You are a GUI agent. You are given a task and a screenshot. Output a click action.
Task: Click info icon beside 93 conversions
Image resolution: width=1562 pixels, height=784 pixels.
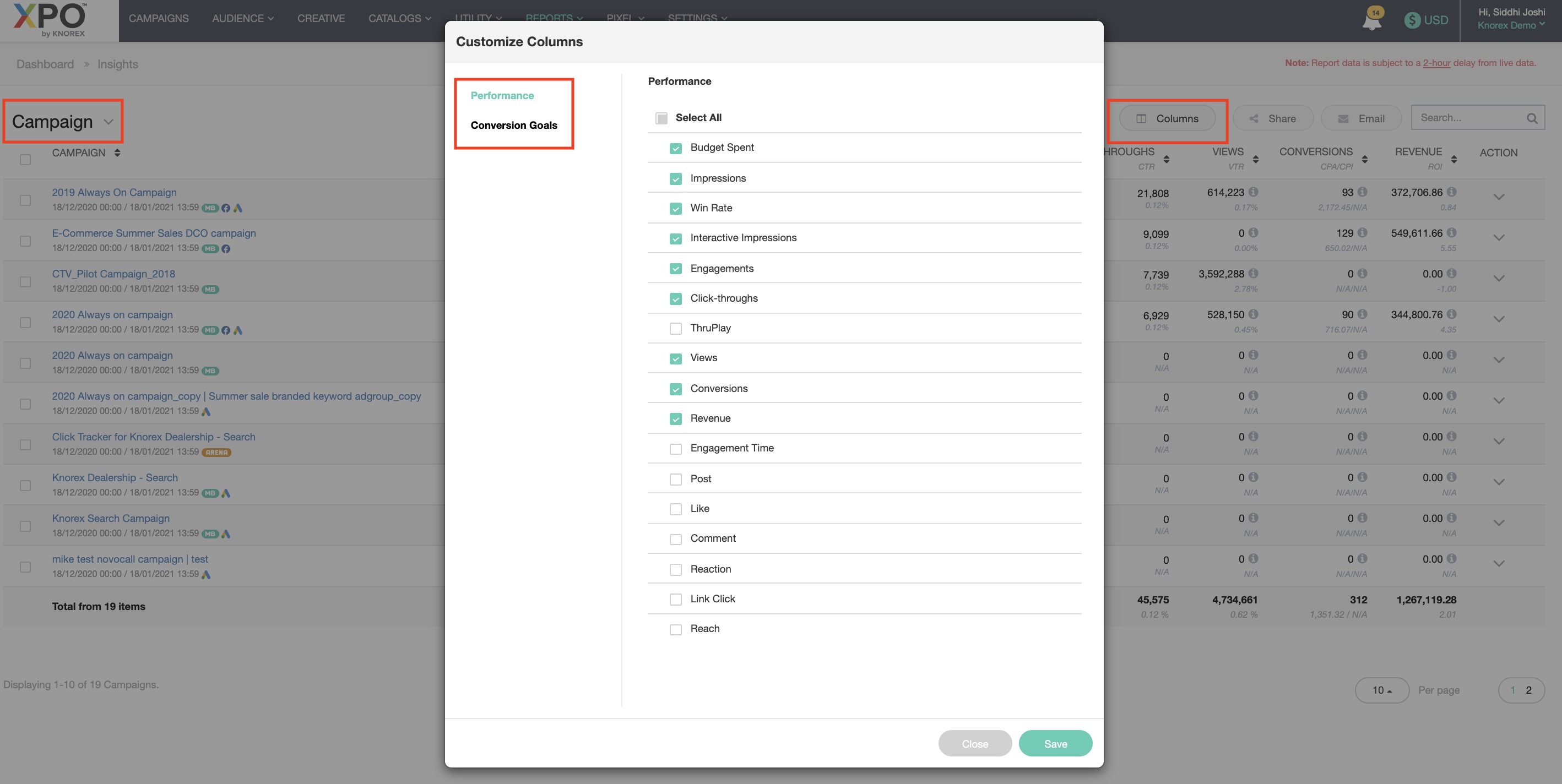(1363, 192)
